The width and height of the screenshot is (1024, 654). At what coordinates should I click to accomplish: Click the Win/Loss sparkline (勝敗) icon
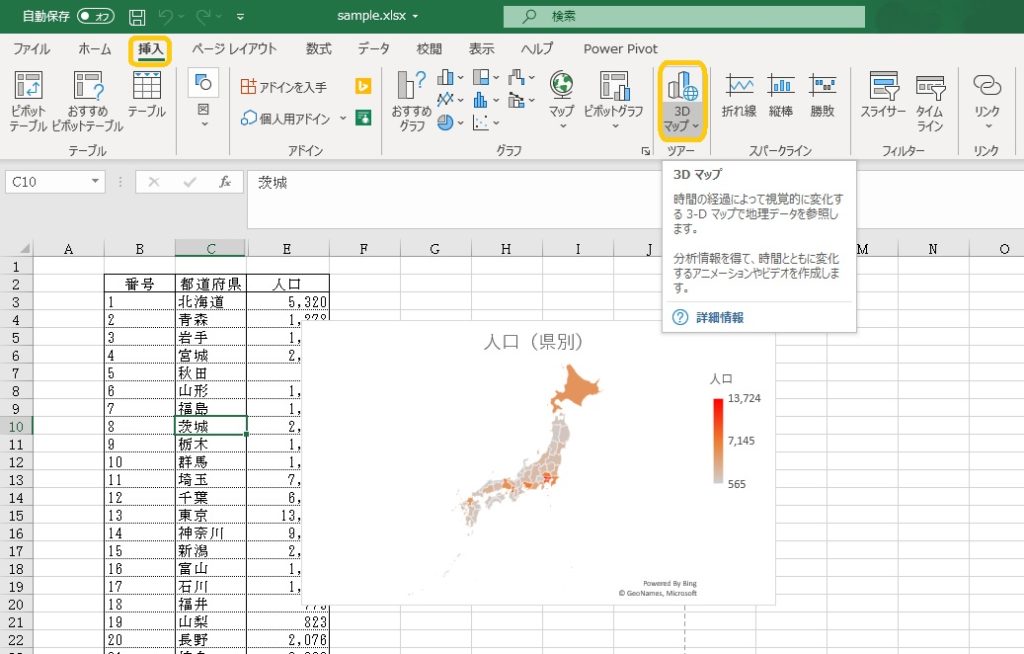click(822, 95)
